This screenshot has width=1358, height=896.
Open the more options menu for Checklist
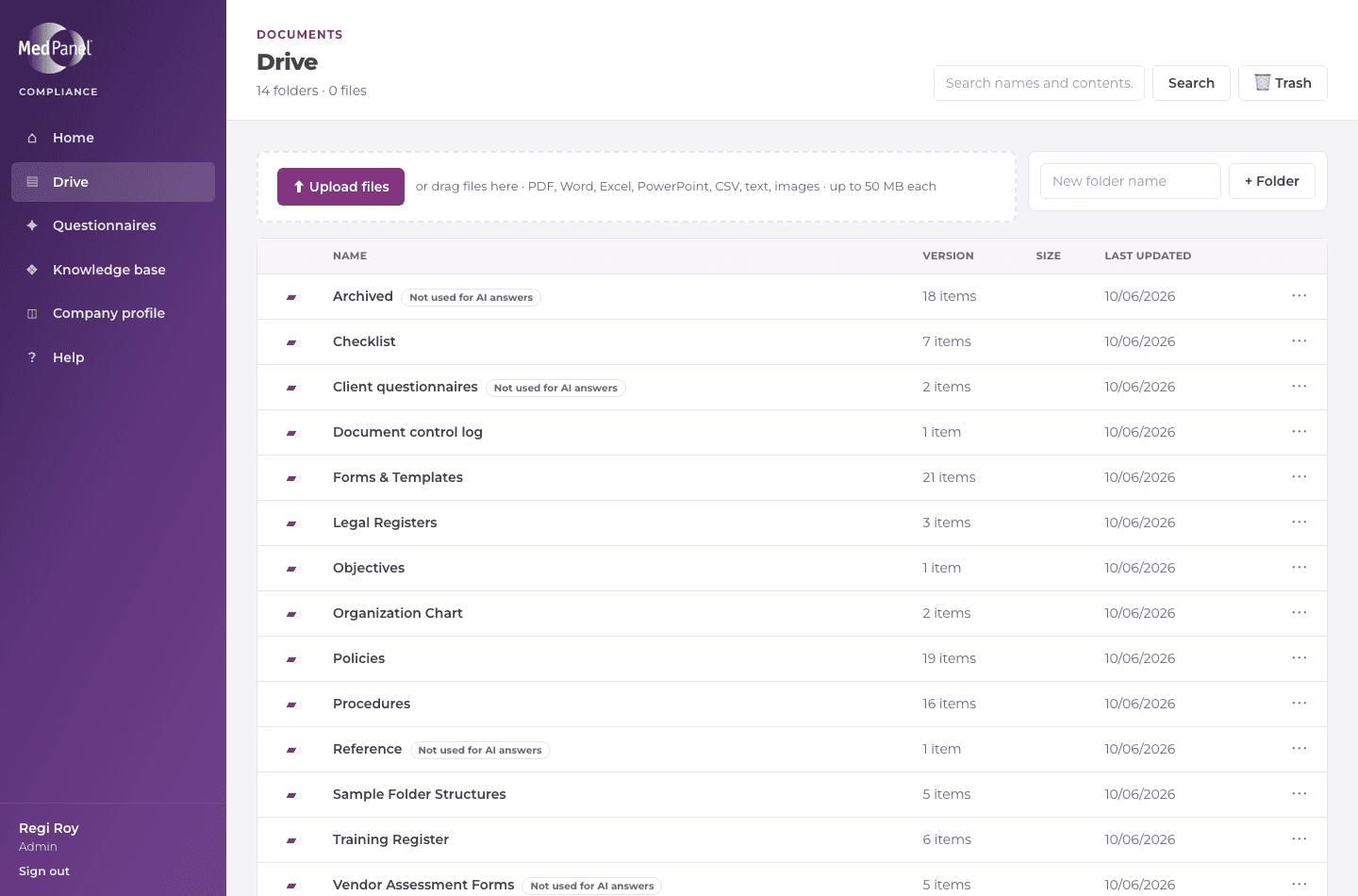click(1300, 341)
